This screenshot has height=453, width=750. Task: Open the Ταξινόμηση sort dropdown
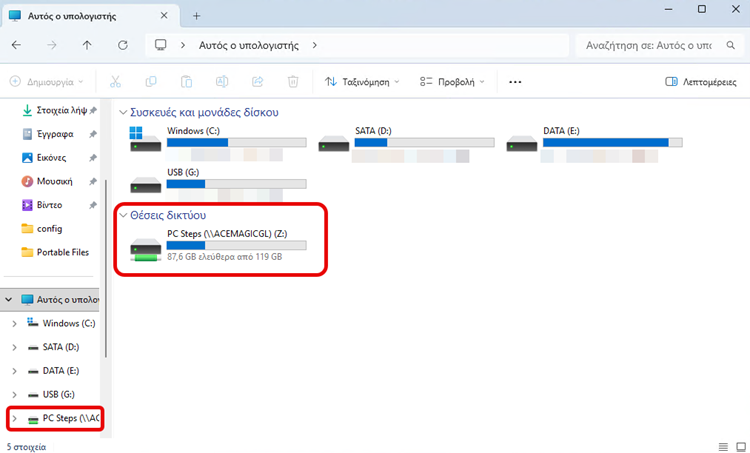pyautogui.click(x=362, y=82)
